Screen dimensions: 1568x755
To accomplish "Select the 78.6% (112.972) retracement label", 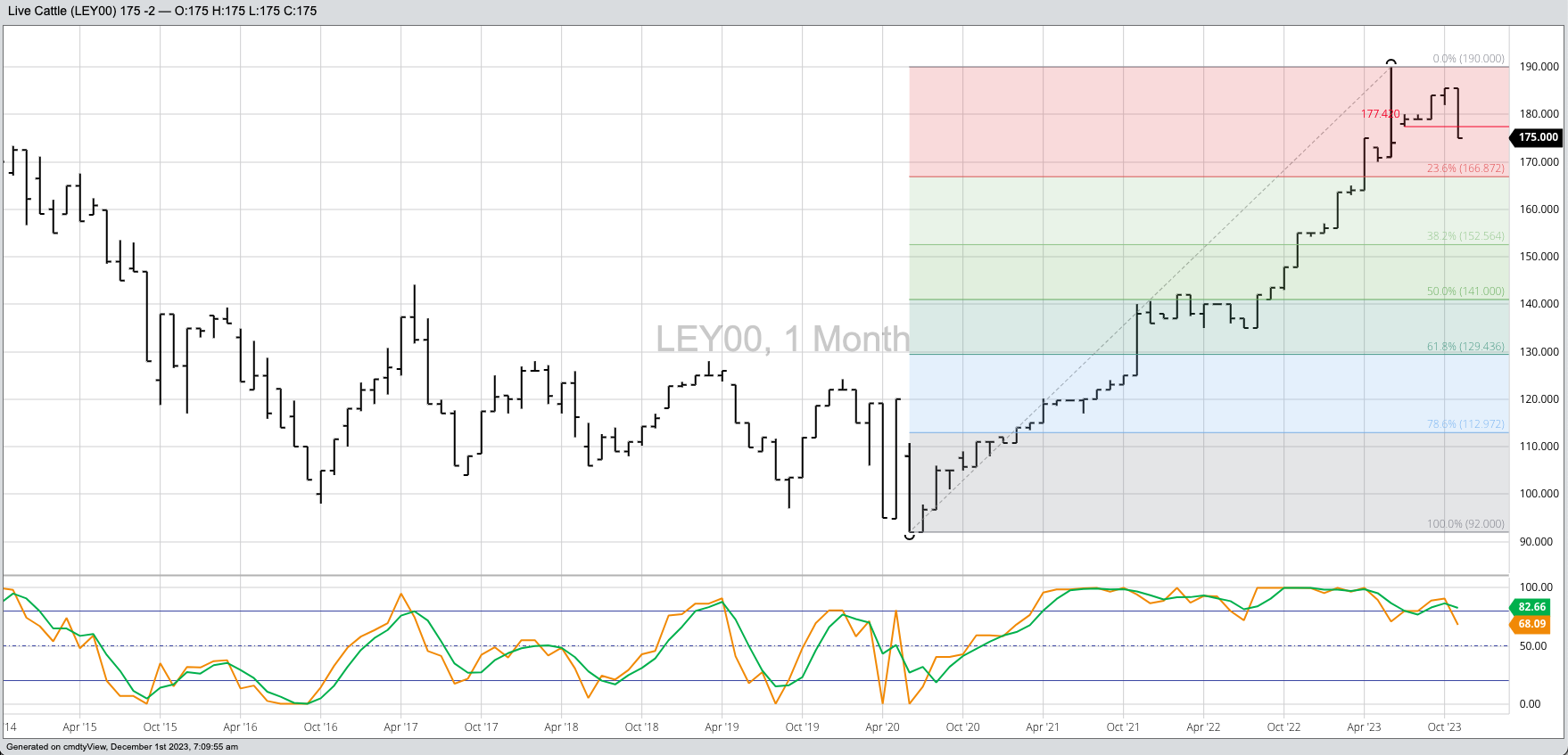I will 1465,424.
